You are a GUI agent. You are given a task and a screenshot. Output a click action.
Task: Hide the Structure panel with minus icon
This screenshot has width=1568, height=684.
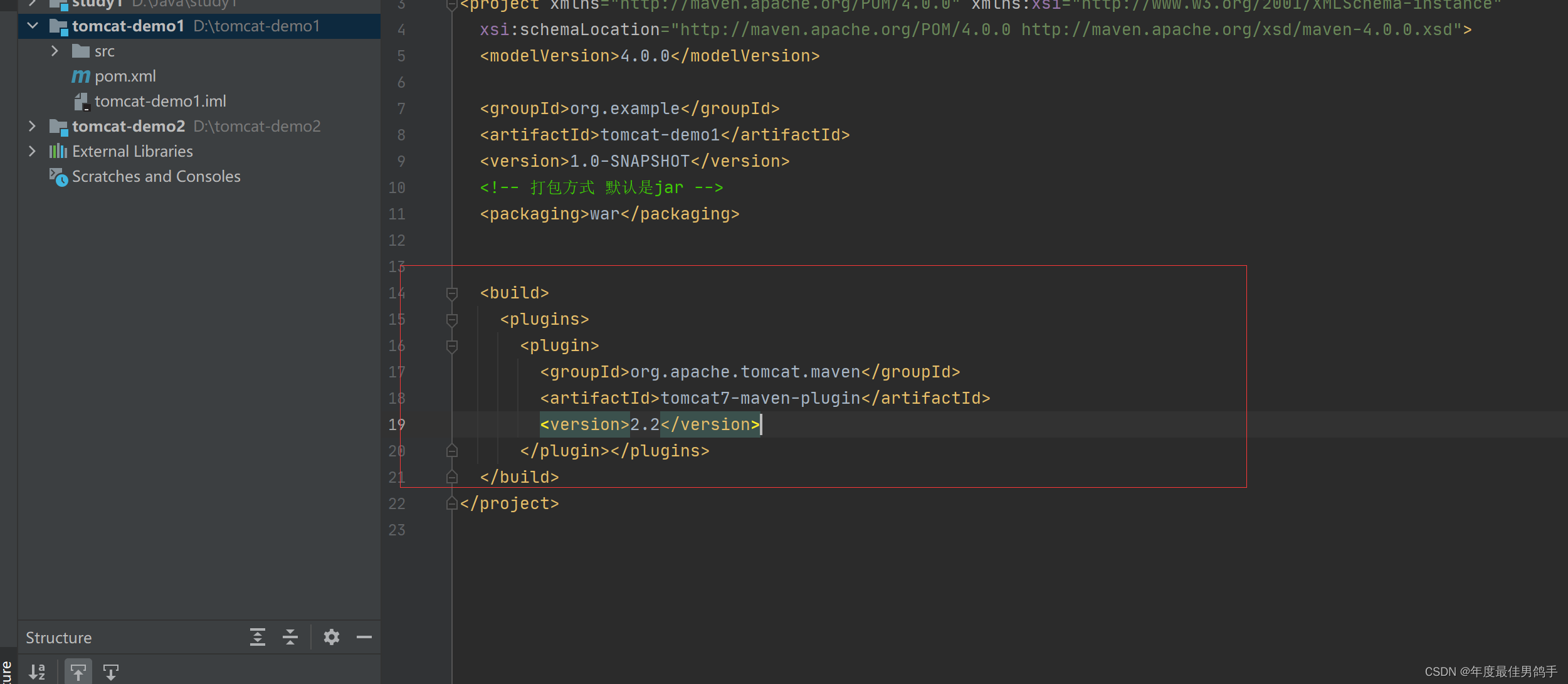364,637
